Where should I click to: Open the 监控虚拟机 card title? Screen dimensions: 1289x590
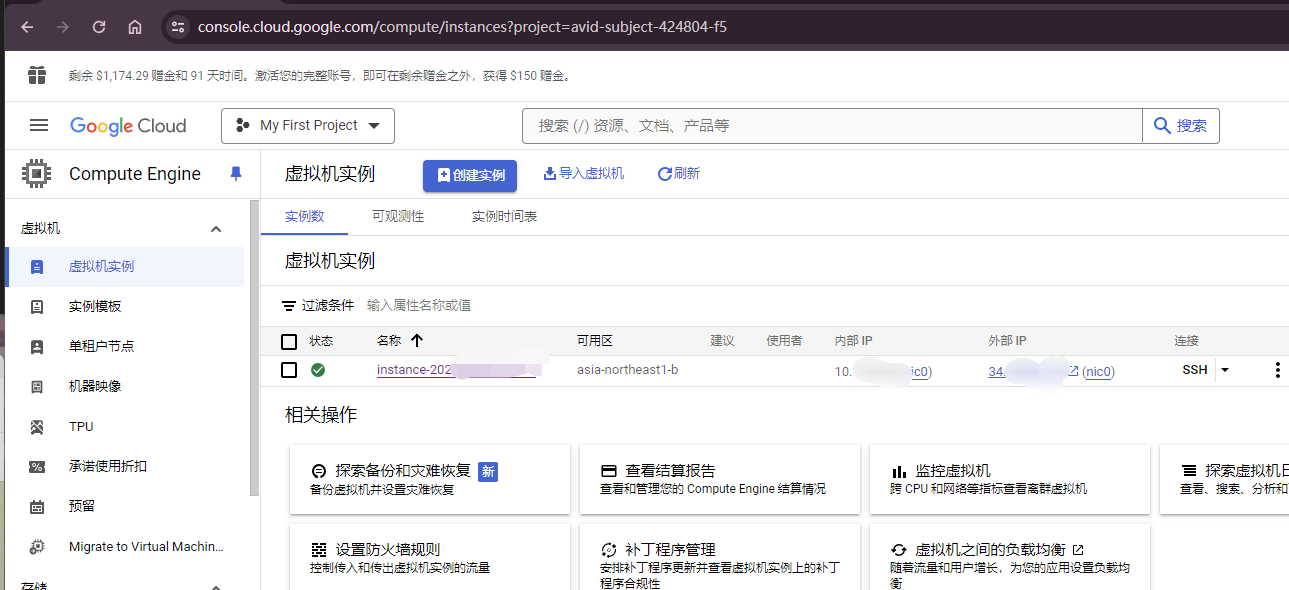pyautogui.click(x=953, y=471)
